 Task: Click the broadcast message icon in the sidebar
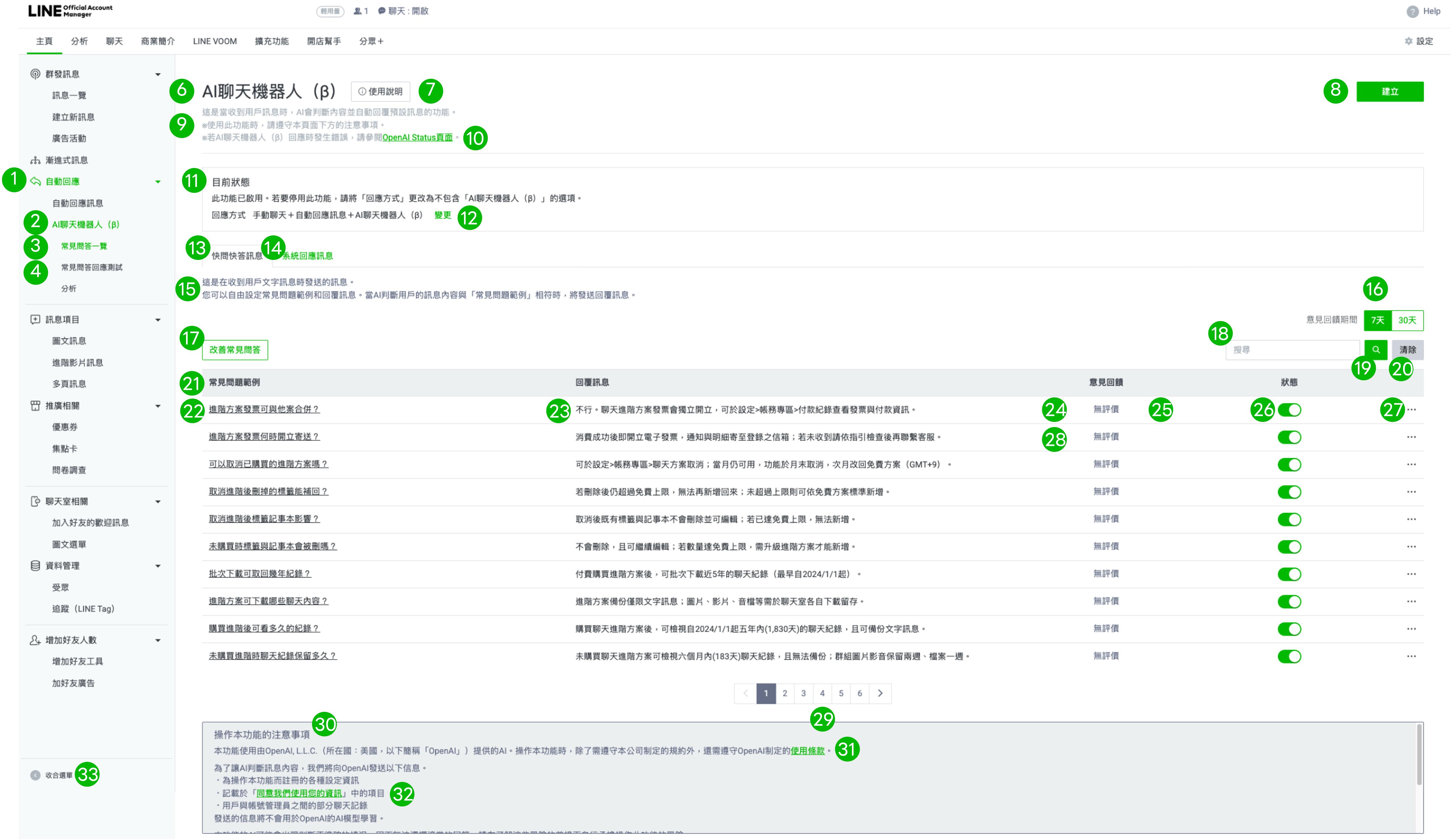(36, 74)
